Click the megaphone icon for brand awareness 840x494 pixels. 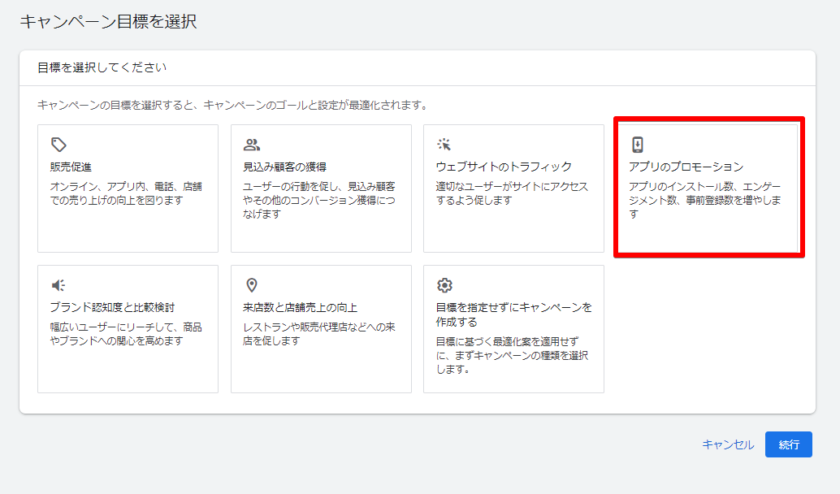point(58,285)
